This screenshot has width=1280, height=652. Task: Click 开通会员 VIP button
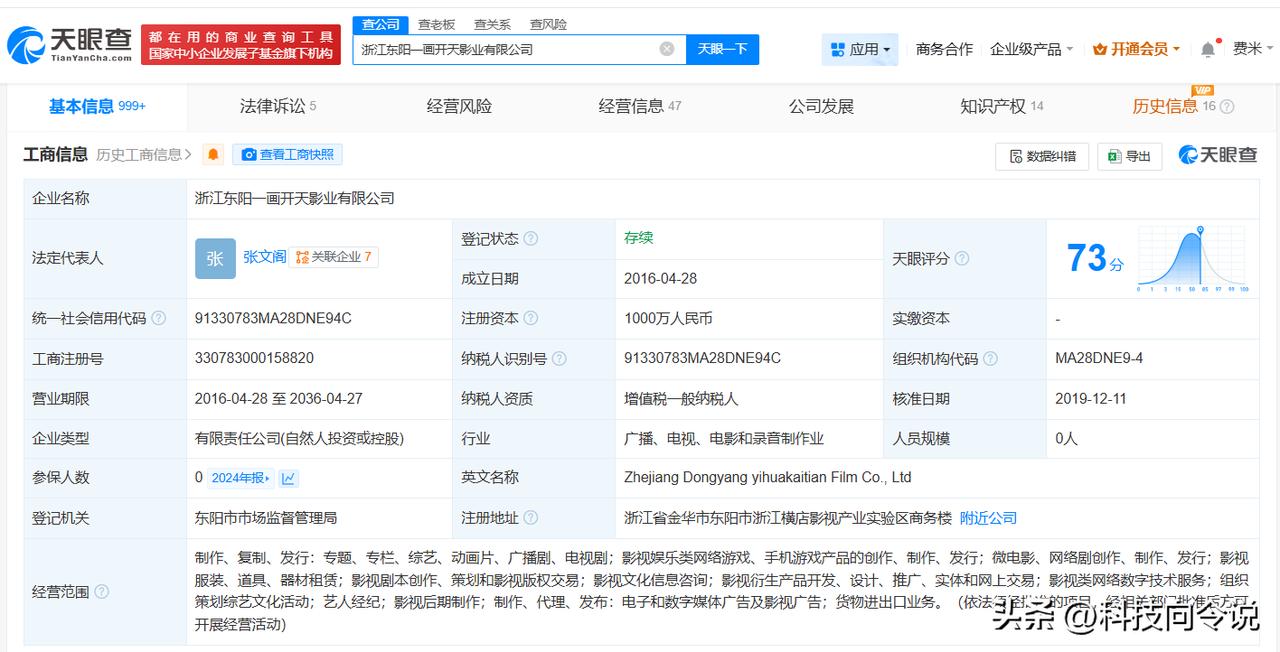1136,49
